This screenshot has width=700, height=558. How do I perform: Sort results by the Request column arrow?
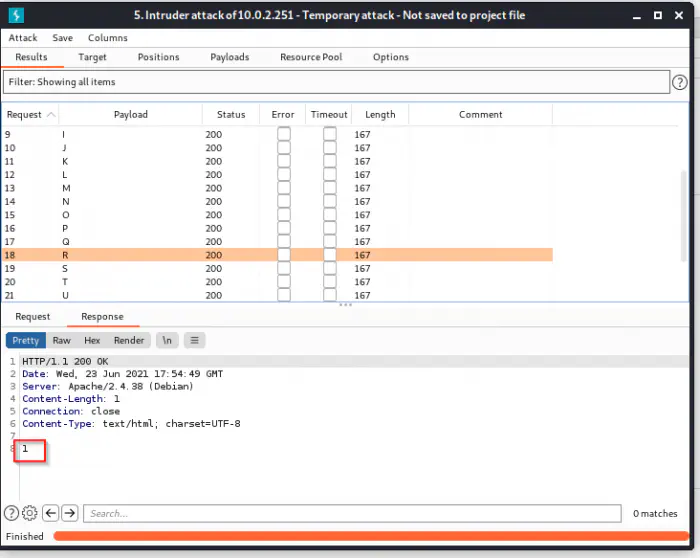51,115
